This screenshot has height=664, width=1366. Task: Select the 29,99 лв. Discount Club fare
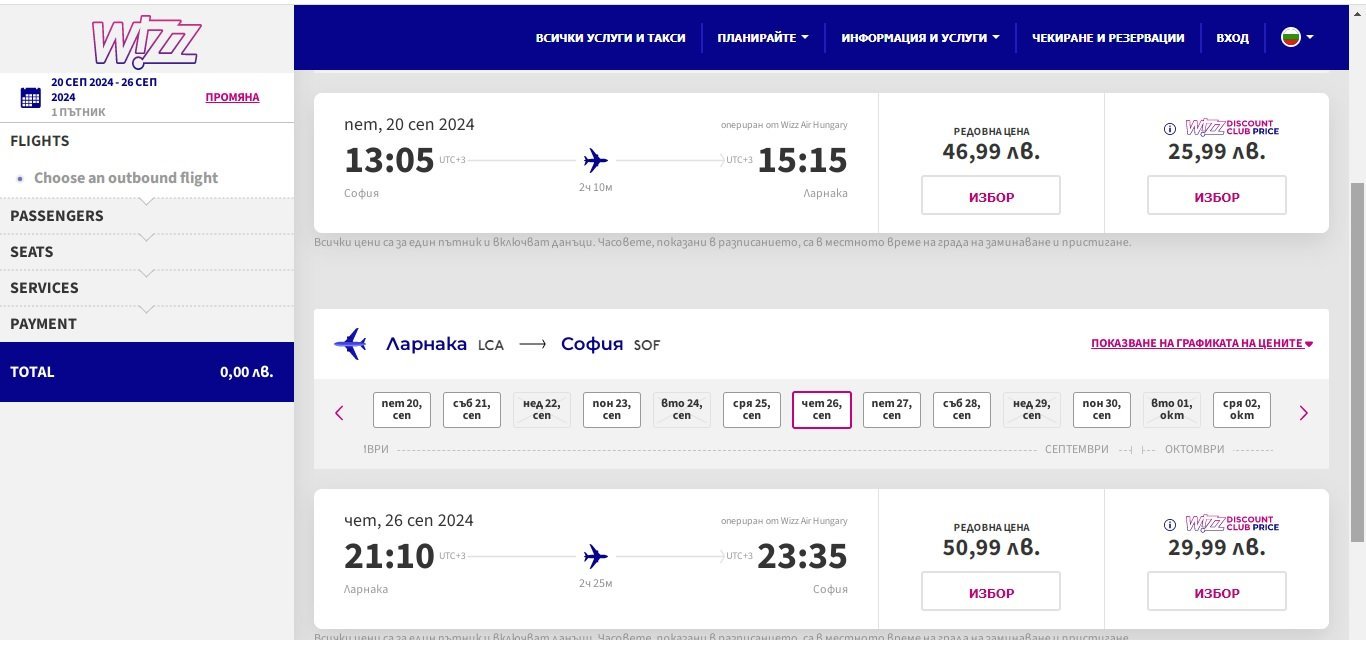(1216, 593)
